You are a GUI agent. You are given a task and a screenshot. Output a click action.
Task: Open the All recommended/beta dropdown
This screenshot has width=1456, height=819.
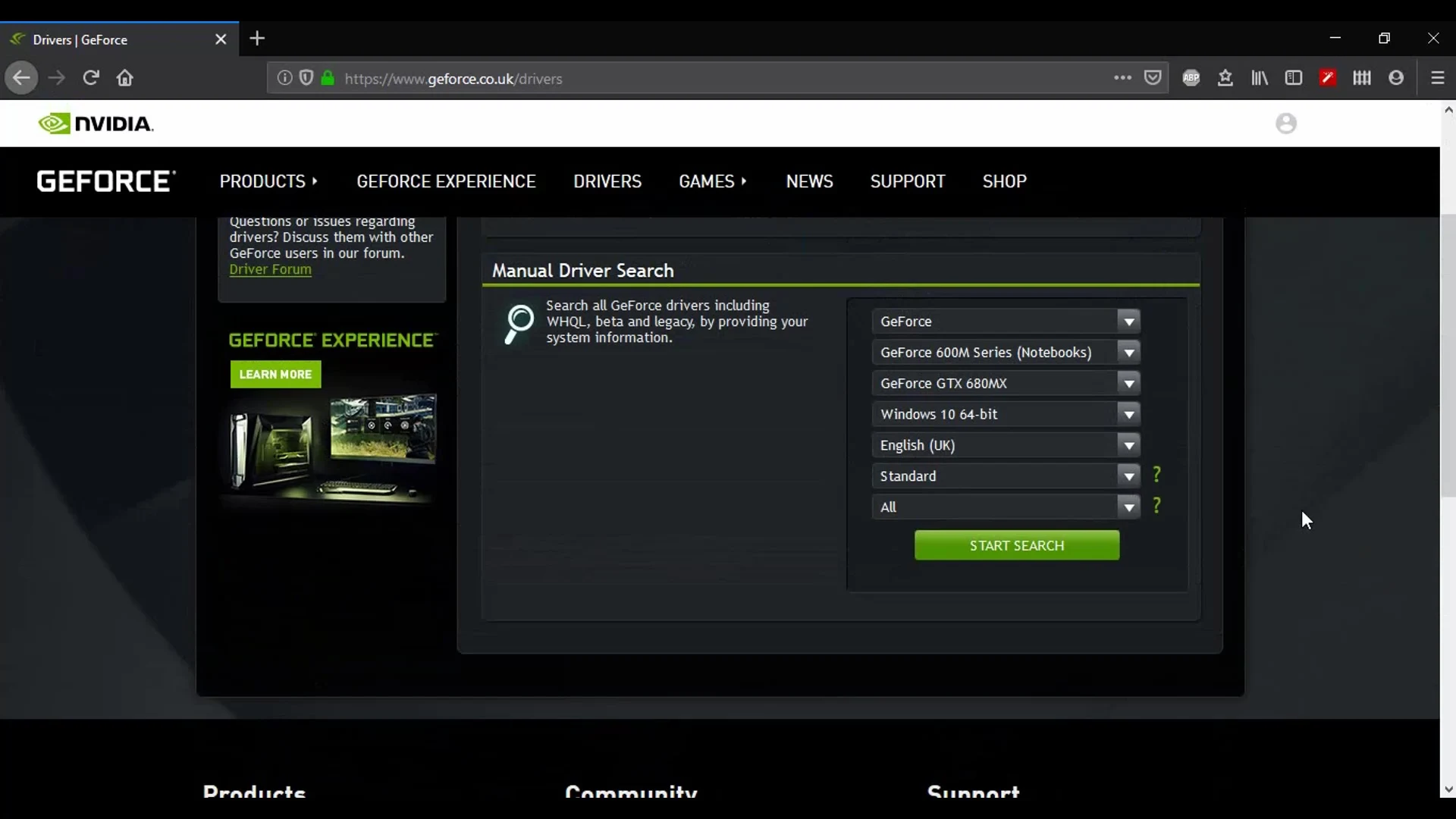(1006, 507)
